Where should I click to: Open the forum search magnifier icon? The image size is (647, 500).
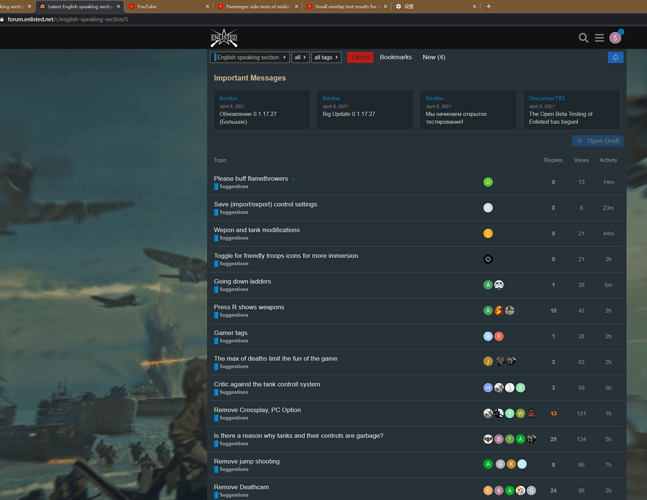[x=583, y=38]
